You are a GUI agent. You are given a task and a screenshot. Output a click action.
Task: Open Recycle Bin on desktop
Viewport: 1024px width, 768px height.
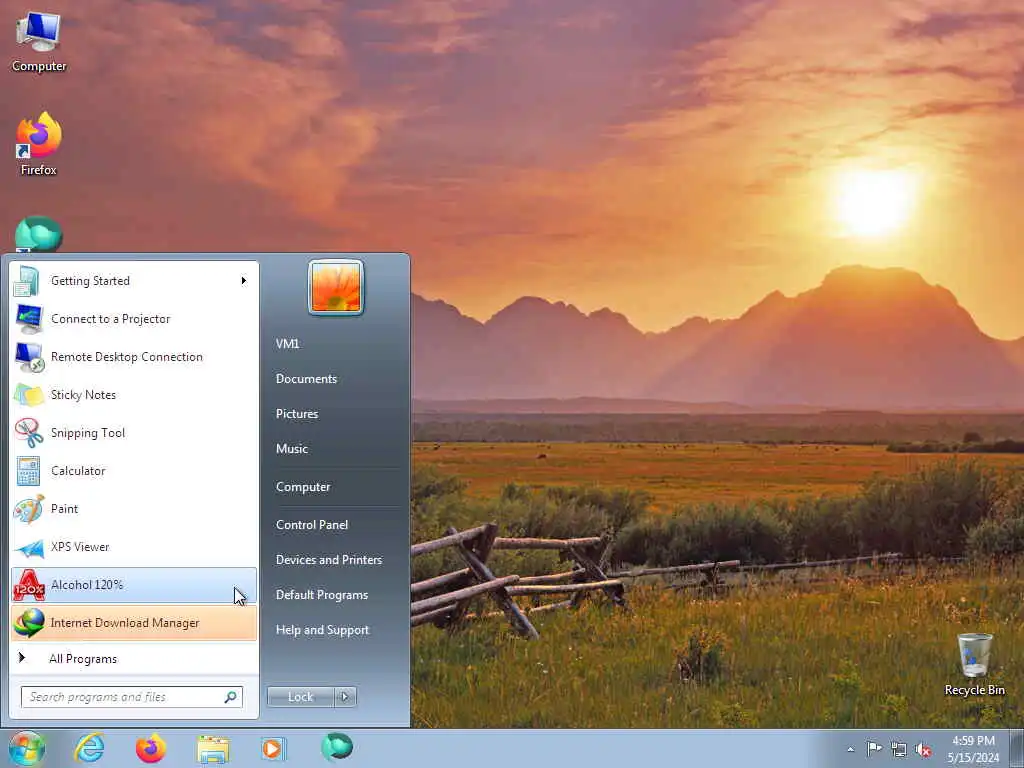(x=974, y=665)
